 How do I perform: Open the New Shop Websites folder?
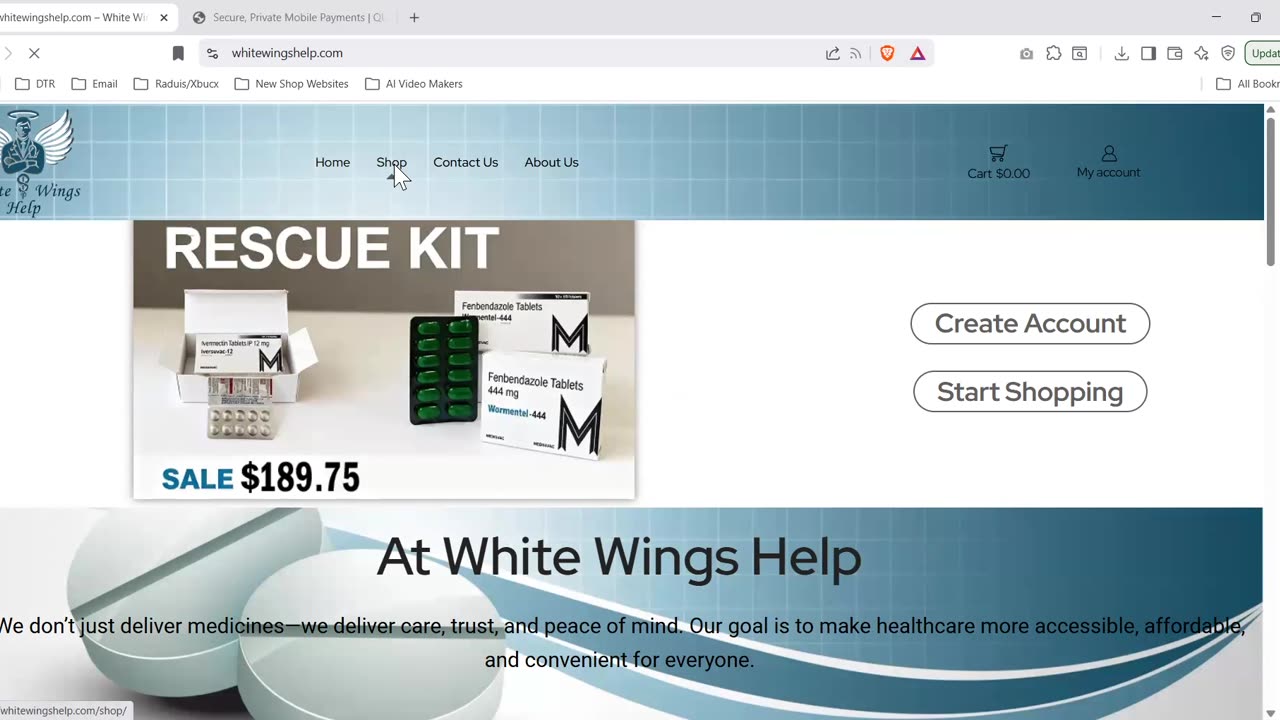point(291,84)
